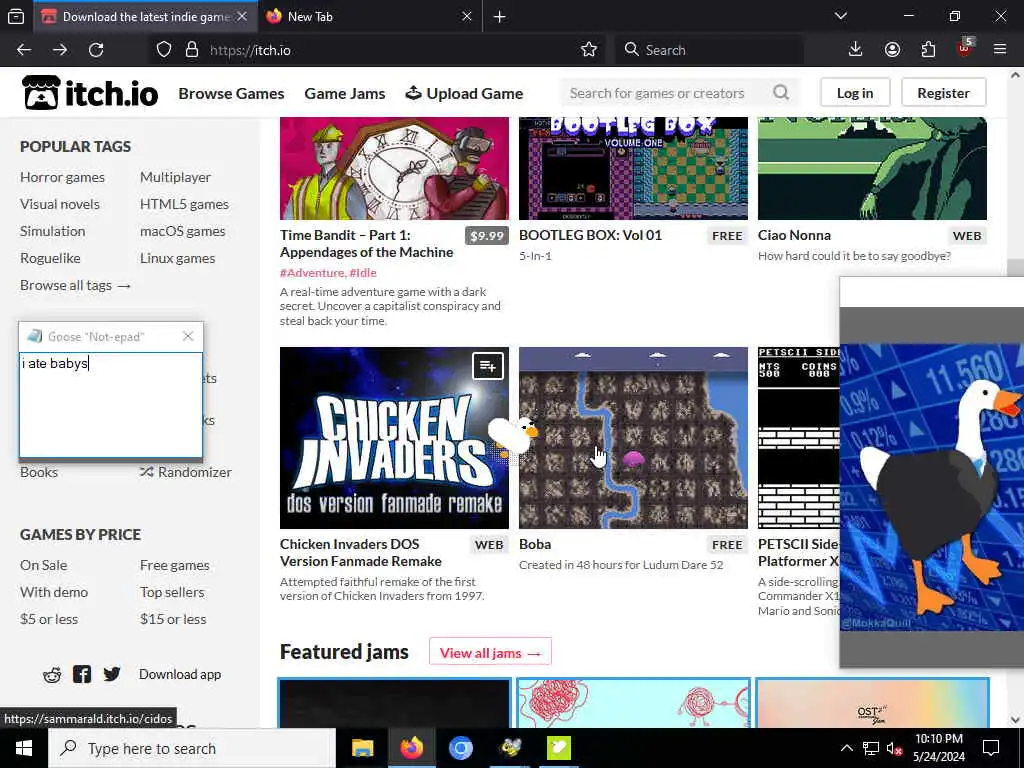Open Game Jams page
The width and height of the screenshot is (1024, 768).
[x=345, y=93]
